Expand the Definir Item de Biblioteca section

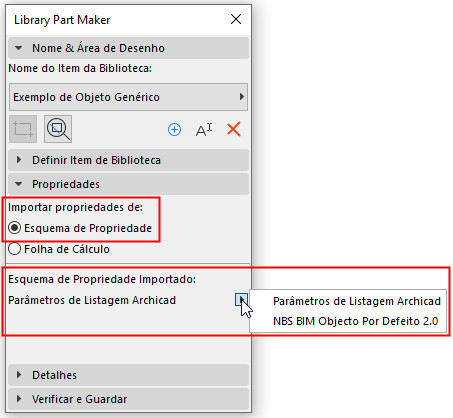[x=128, y=160]
